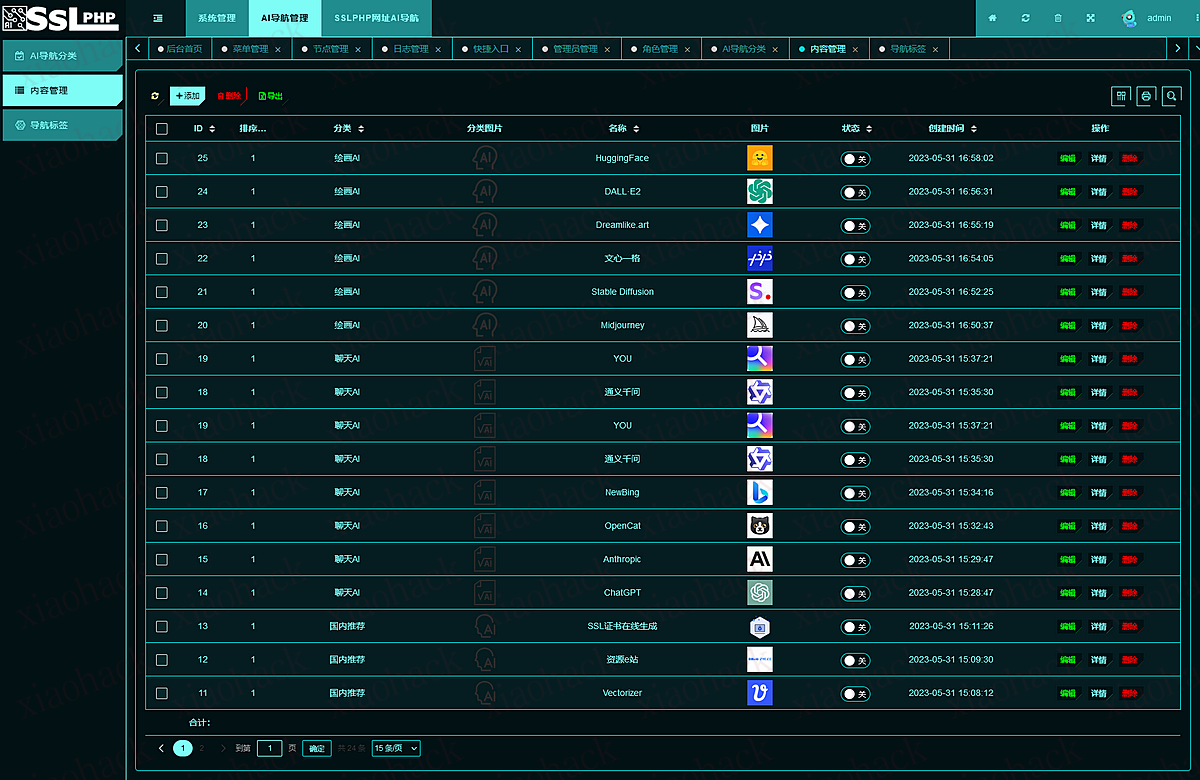1200x780 pixels.
Task: Toggle the hamburger sidebar collapse icon
Action: [158, 18]
